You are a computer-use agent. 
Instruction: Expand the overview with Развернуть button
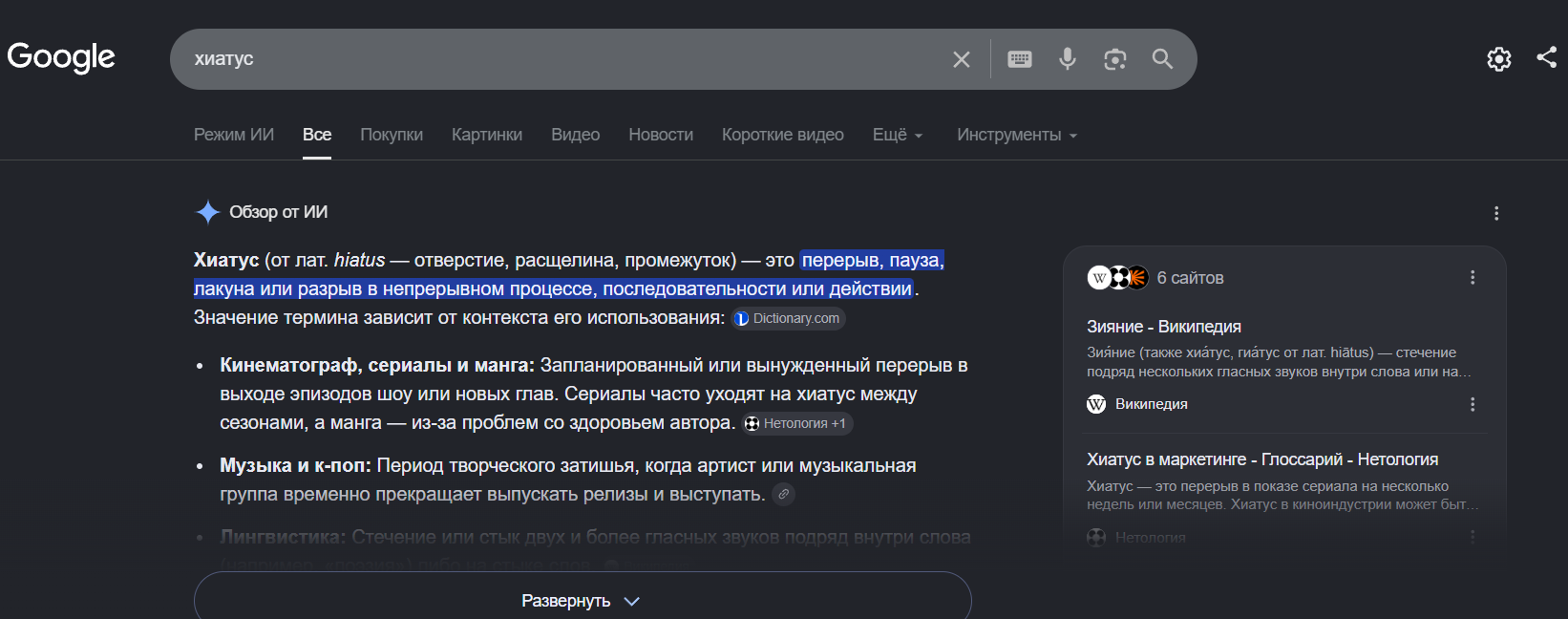583,600
